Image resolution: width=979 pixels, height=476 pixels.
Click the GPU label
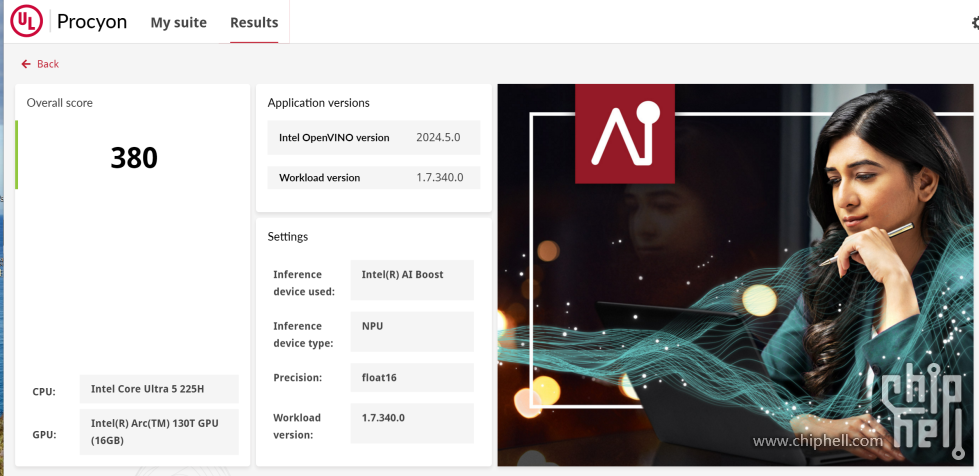click(44, 435)
